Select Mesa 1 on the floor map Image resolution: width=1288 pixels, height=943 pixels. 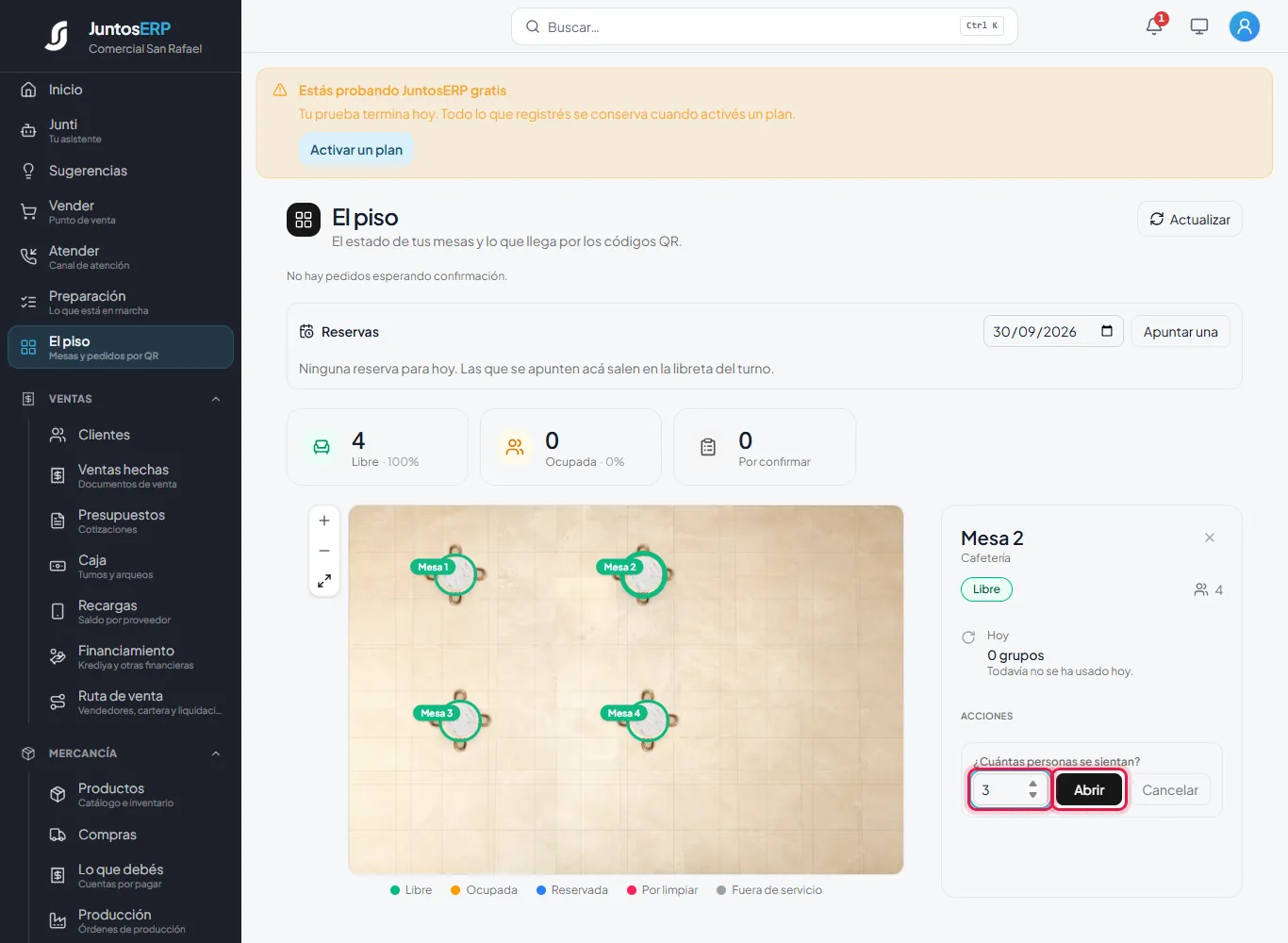pyautogui.click(x=455, y=573)
